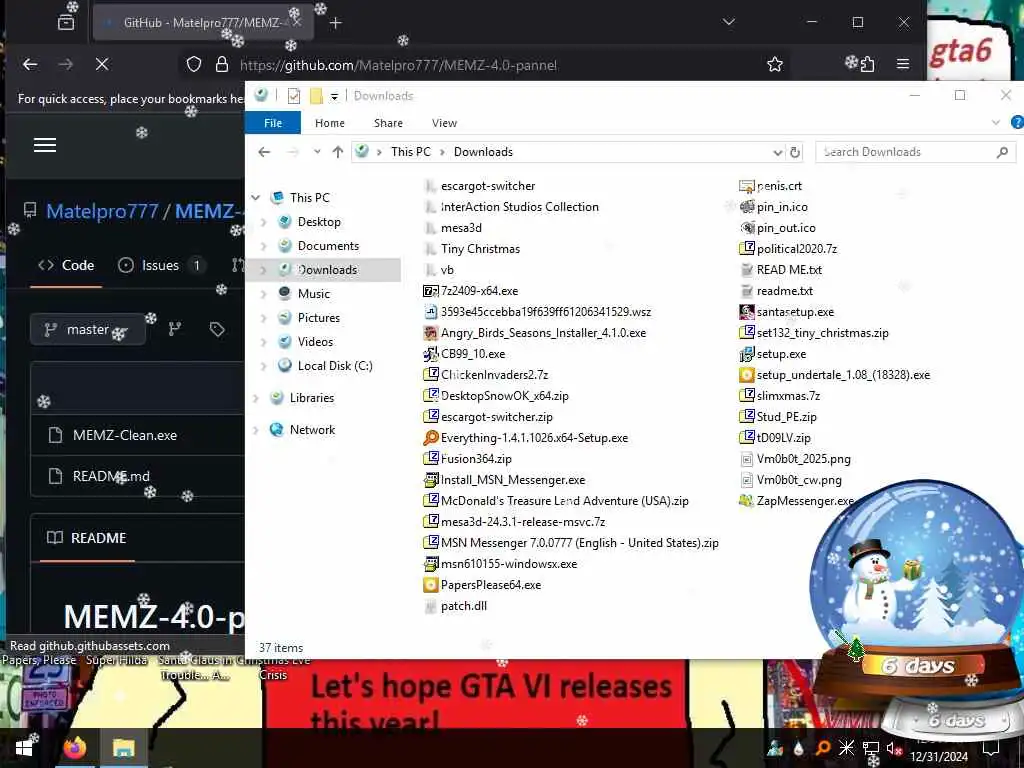Viewport: 1024px width, 768px height.
Task: Collapse the This PC tree node
Action: coord(256,197)
